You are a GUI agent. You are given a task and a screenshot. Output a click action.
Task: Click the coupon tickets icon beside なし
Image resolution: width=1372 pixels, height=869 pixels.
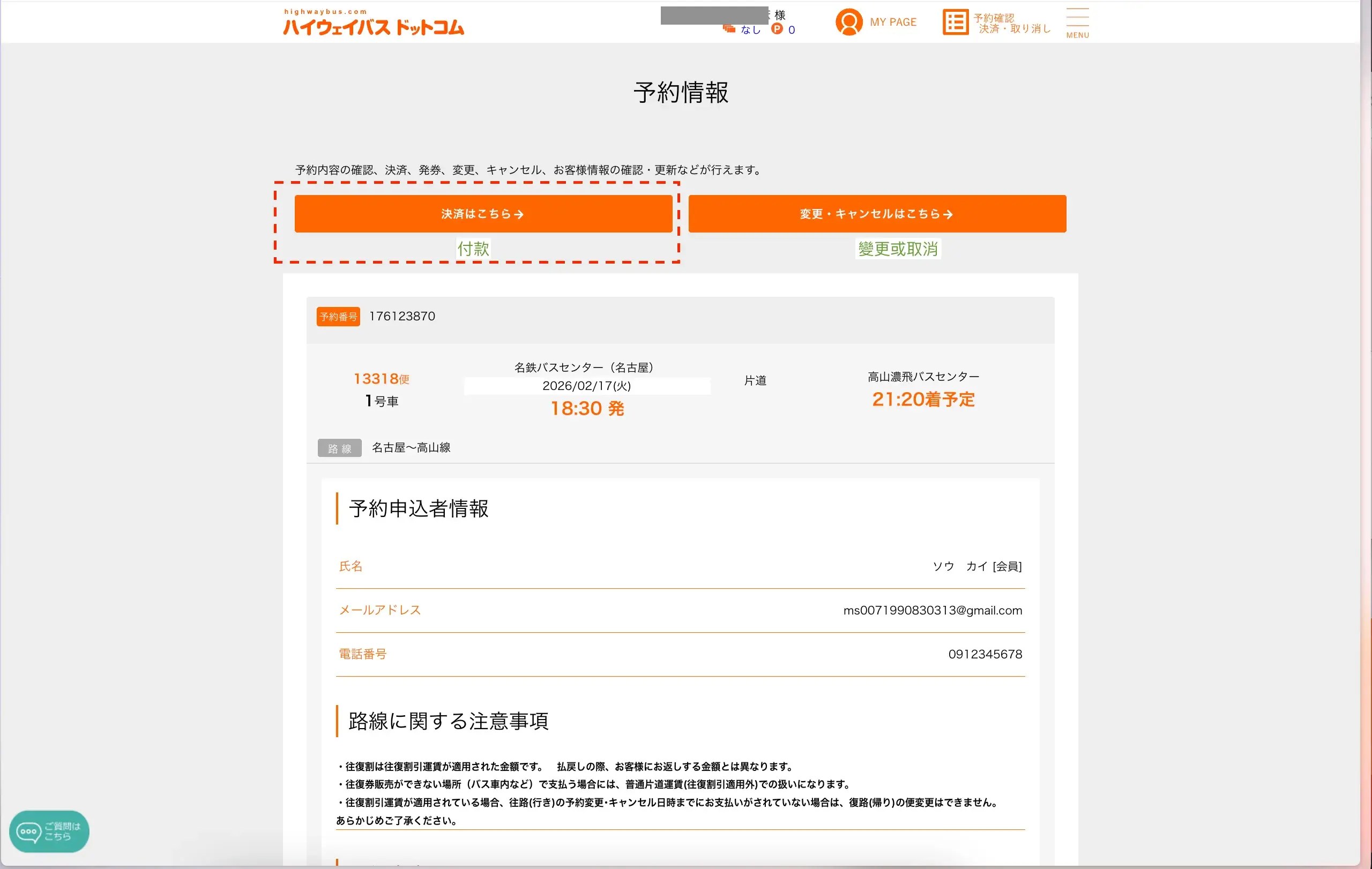tap(729, 29)
